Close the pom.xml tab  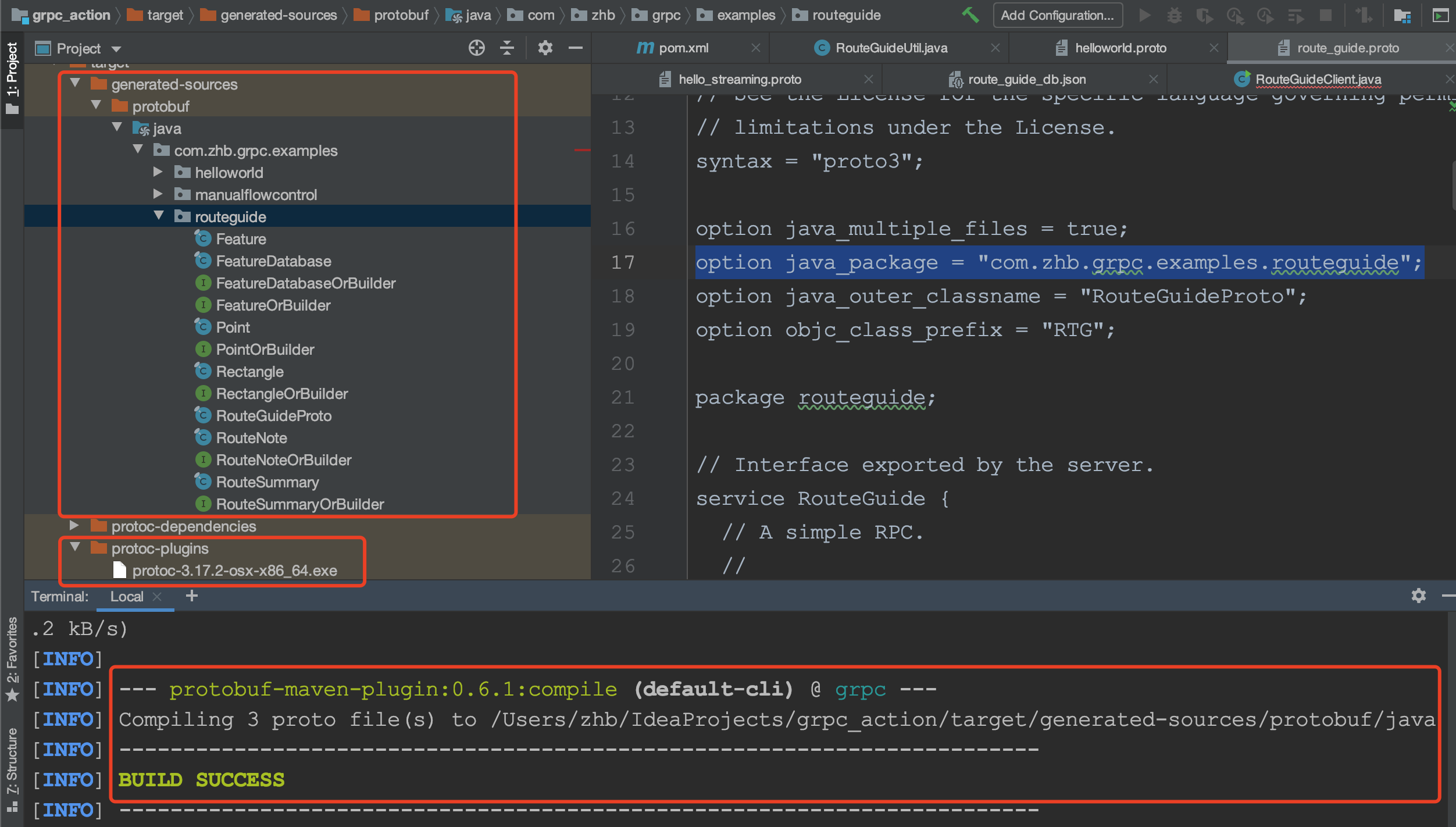coord(756,48)
